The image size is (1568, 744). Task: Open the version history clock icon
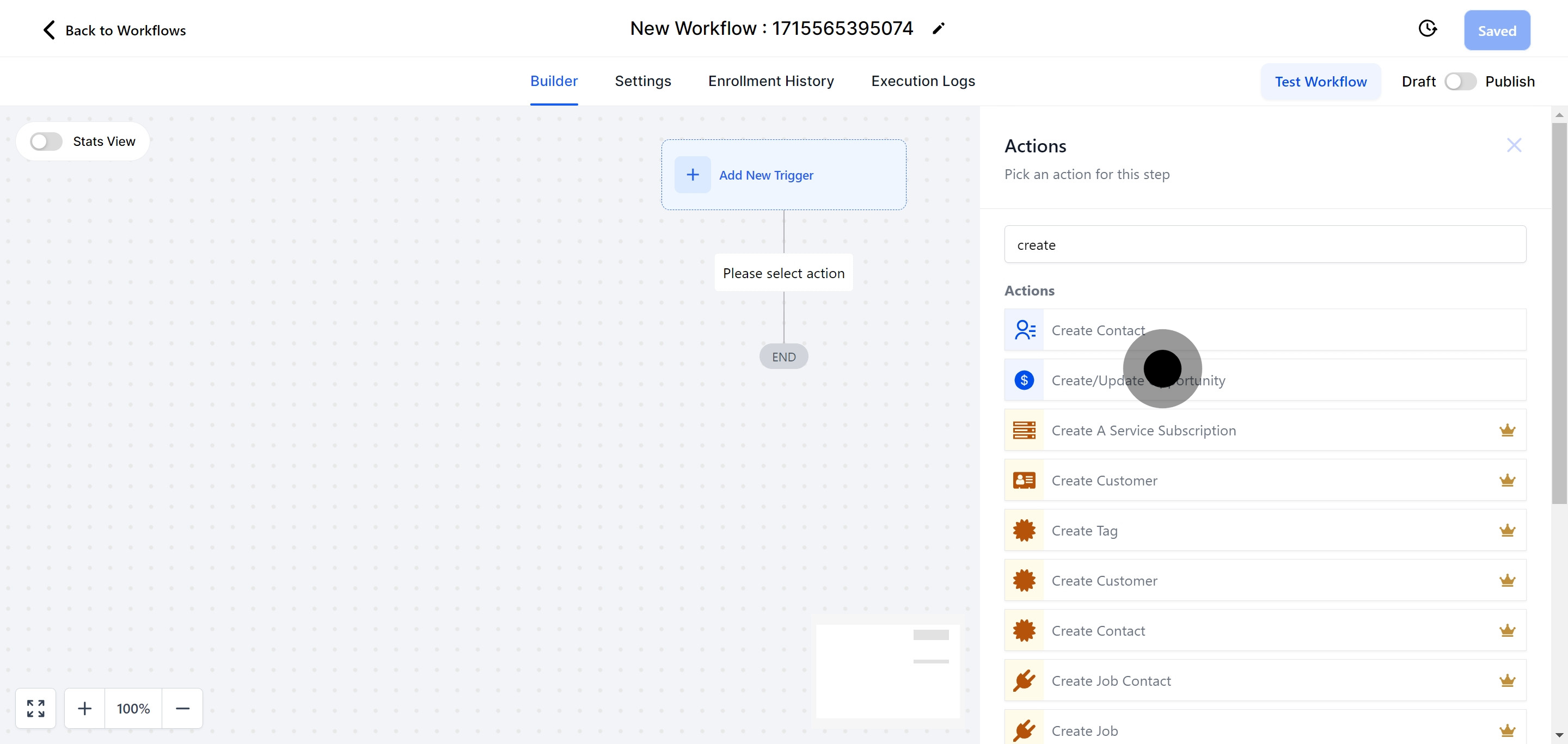pos(1428,29)
